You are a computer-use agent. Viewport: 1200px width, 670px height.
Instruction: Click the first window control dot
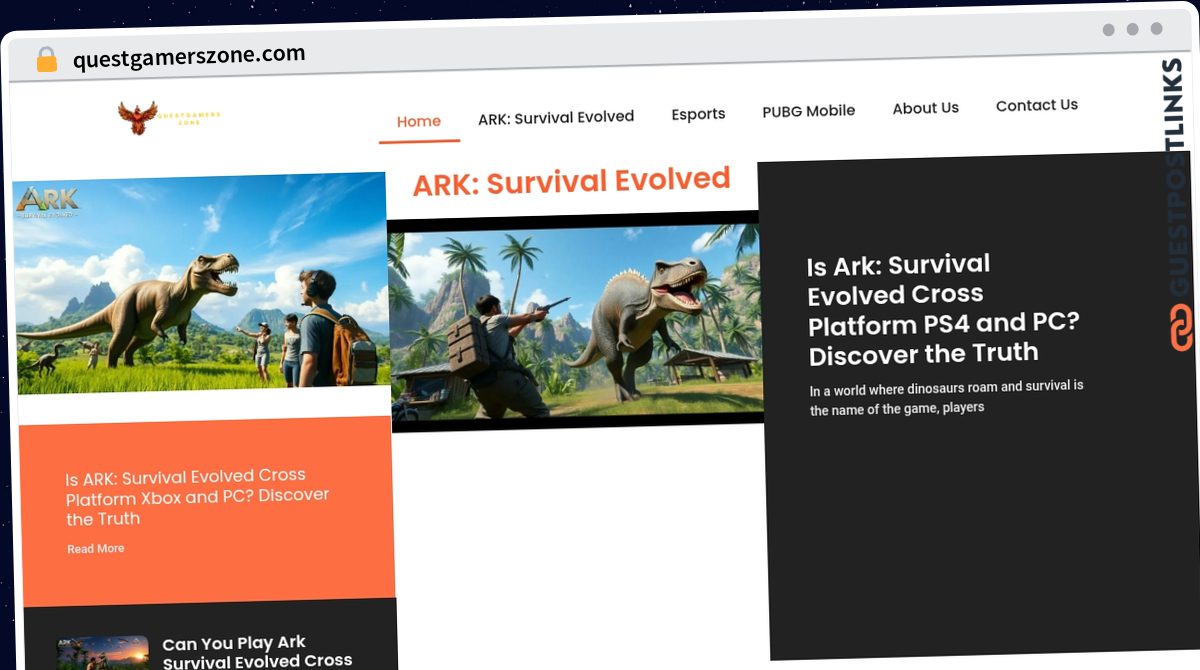click(1109, 30)
